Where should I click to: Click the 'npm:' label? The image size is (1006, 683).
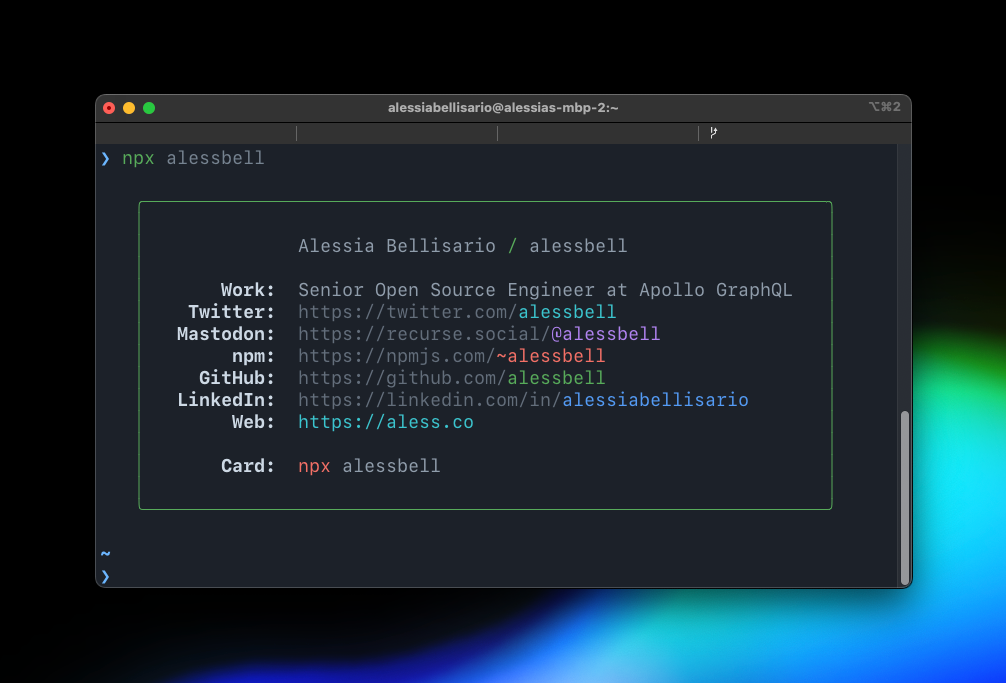click(253, 356)
